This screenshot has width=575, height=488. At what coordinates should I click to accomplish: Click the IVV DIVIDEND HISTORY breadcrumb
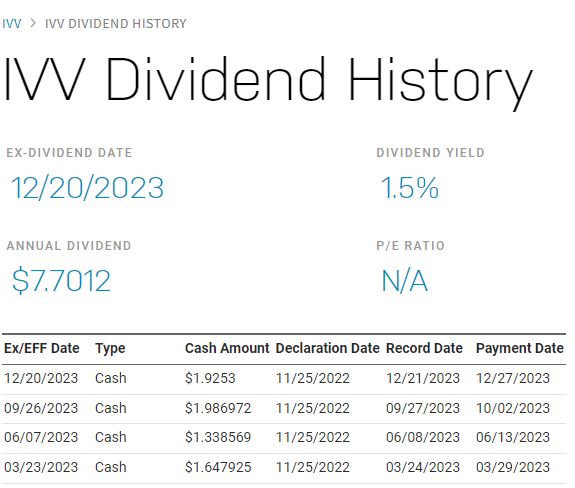point(116,24)
